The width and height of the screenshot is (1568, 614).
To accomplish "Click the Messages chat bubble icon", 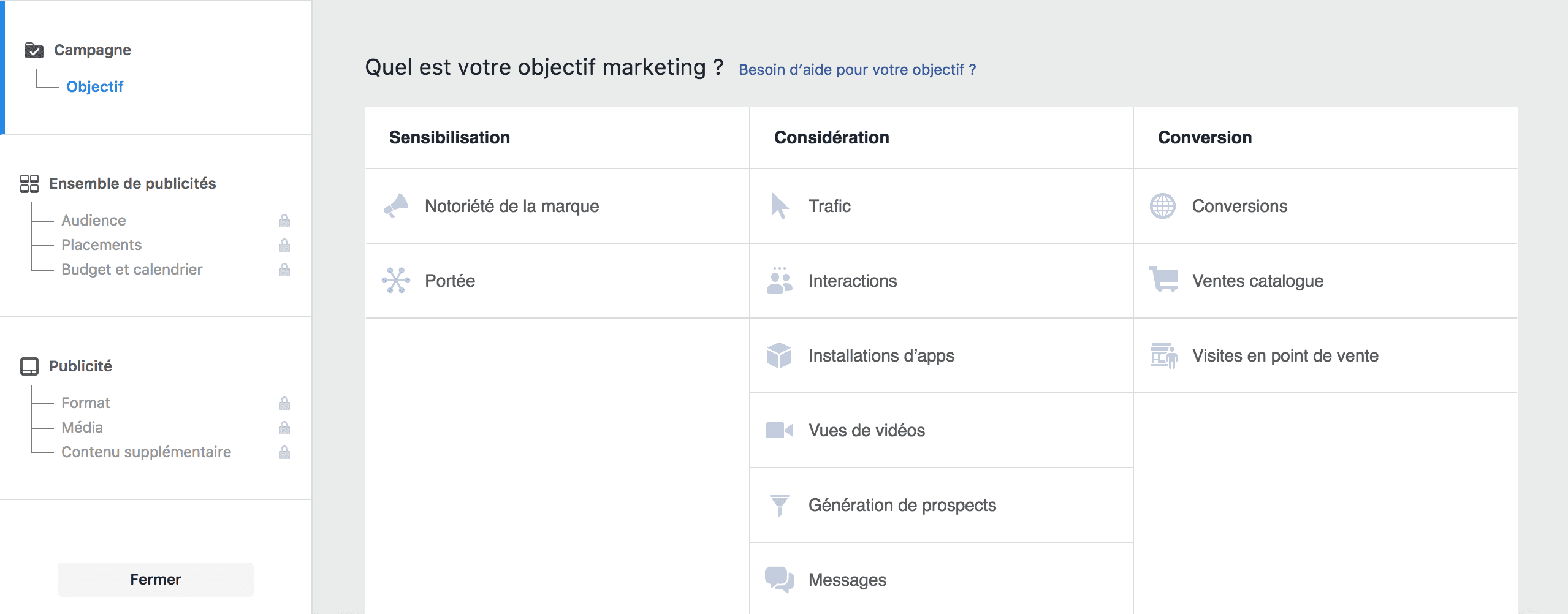I will point(780,580).
